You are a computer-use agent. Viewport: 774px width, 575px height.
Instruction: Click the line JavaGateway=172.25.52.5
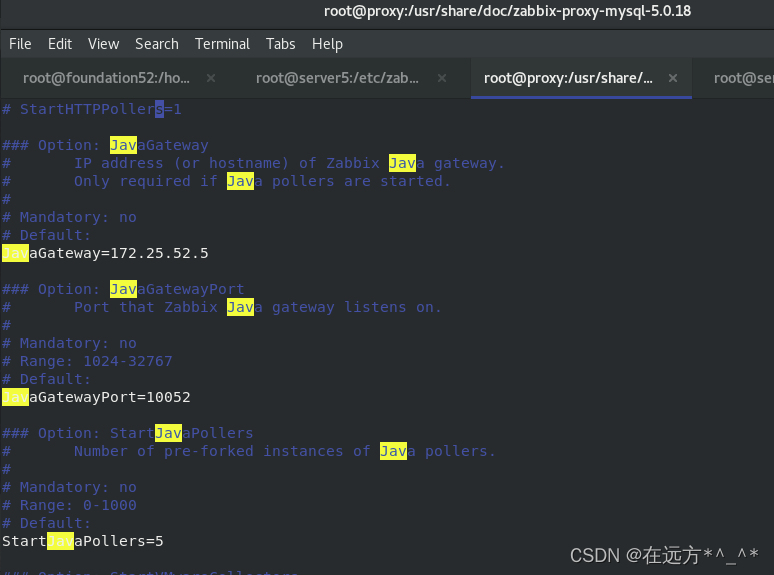tap(105, 253)
